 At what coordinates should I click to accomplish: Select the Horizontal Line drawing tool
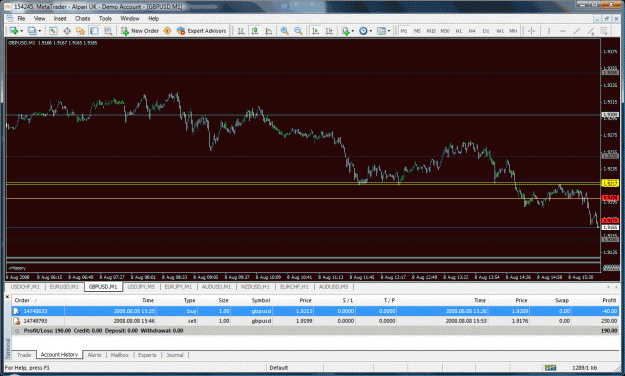pyautogui.click(x=563, y=31)
